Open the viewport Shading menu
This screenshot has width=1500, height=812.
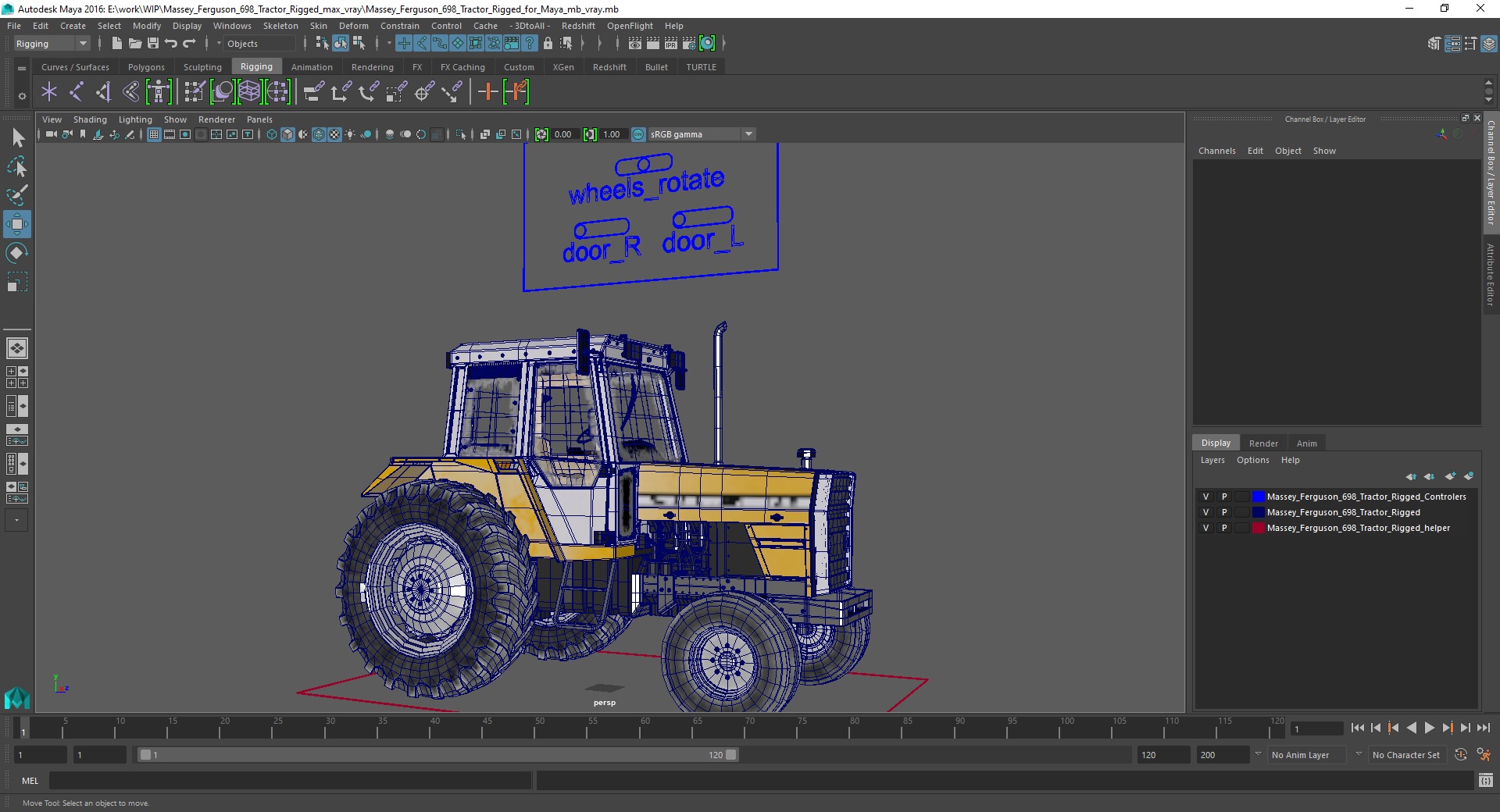click(x=90, y=119)
